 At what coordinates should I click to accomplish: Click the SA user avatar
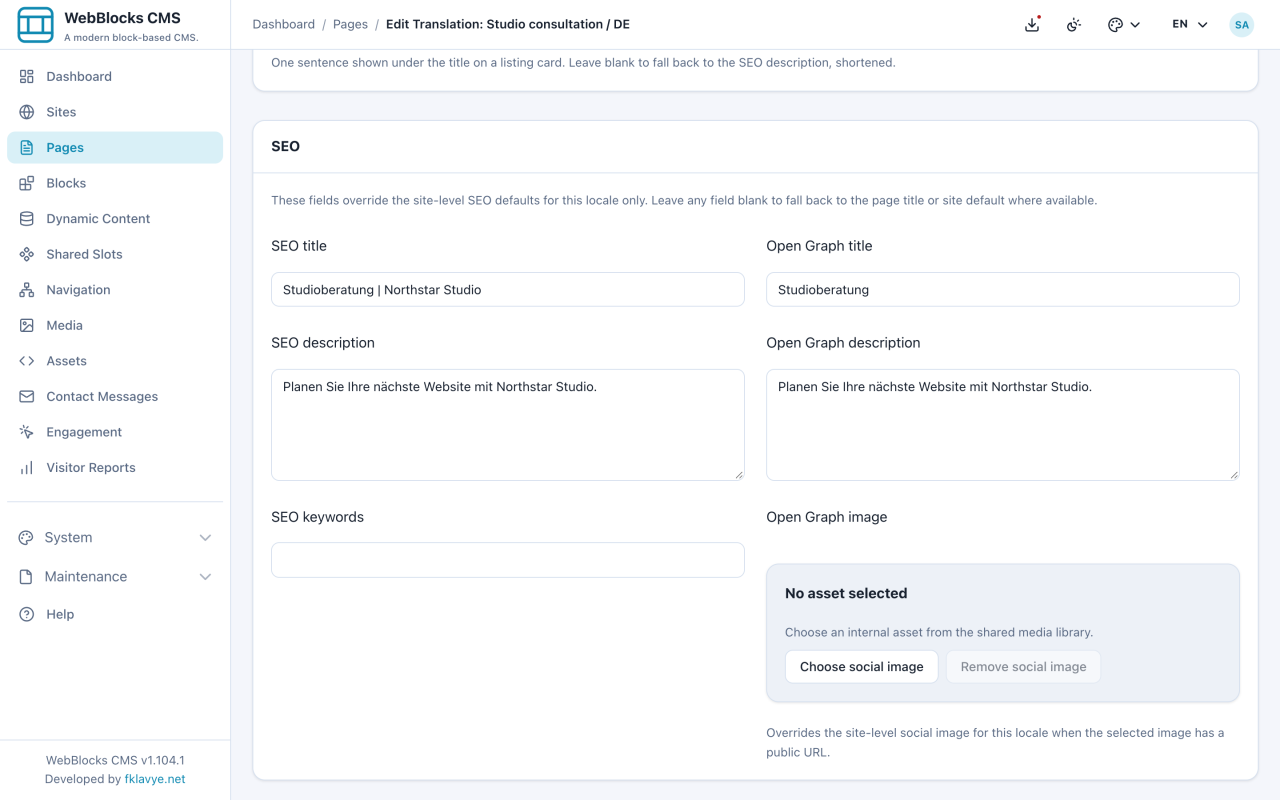coord(1242,24)
